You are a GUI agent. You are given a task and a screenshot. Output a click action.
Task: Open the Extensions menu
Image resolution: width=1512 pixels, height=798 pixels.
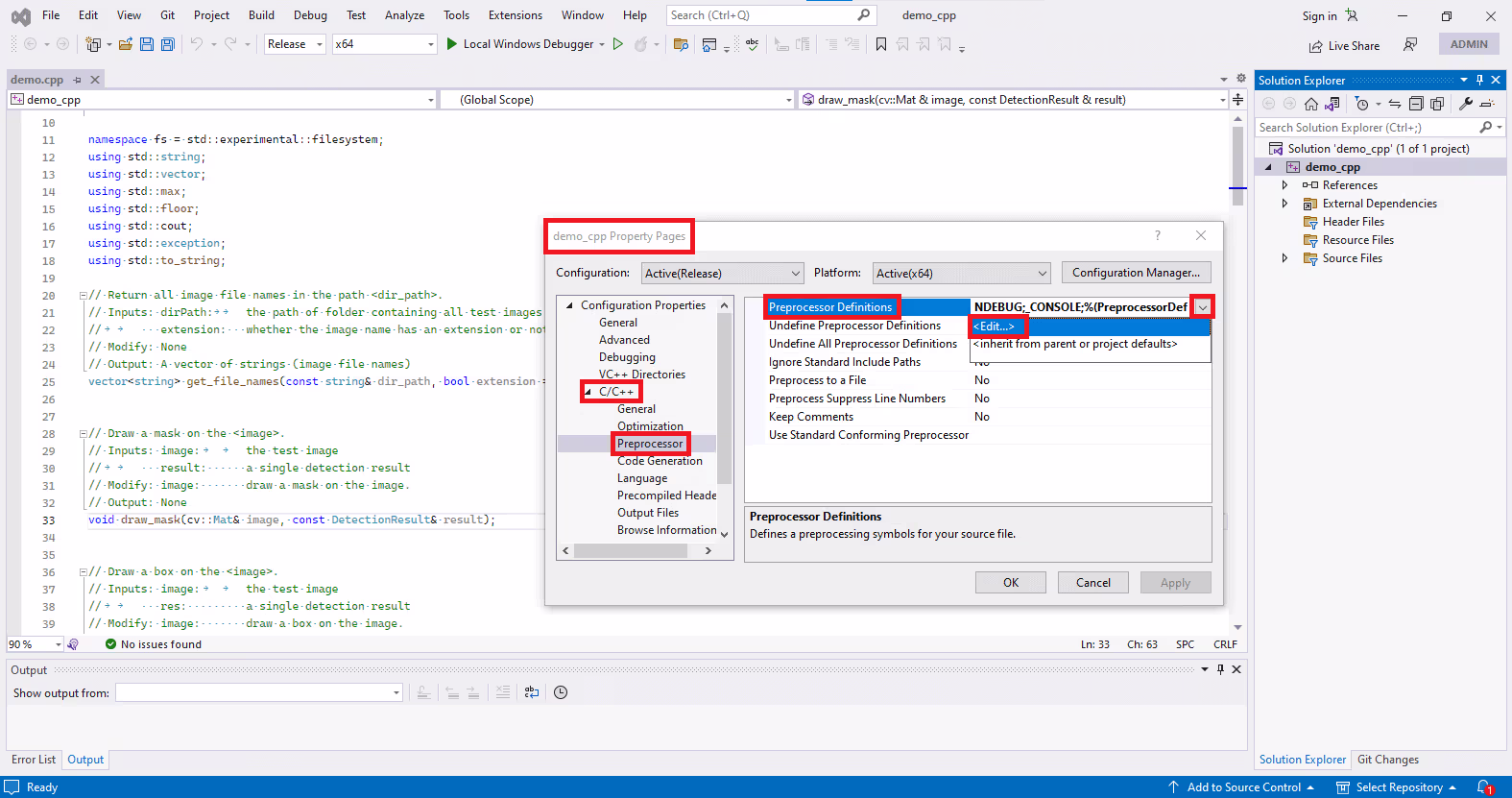[516, 15]
